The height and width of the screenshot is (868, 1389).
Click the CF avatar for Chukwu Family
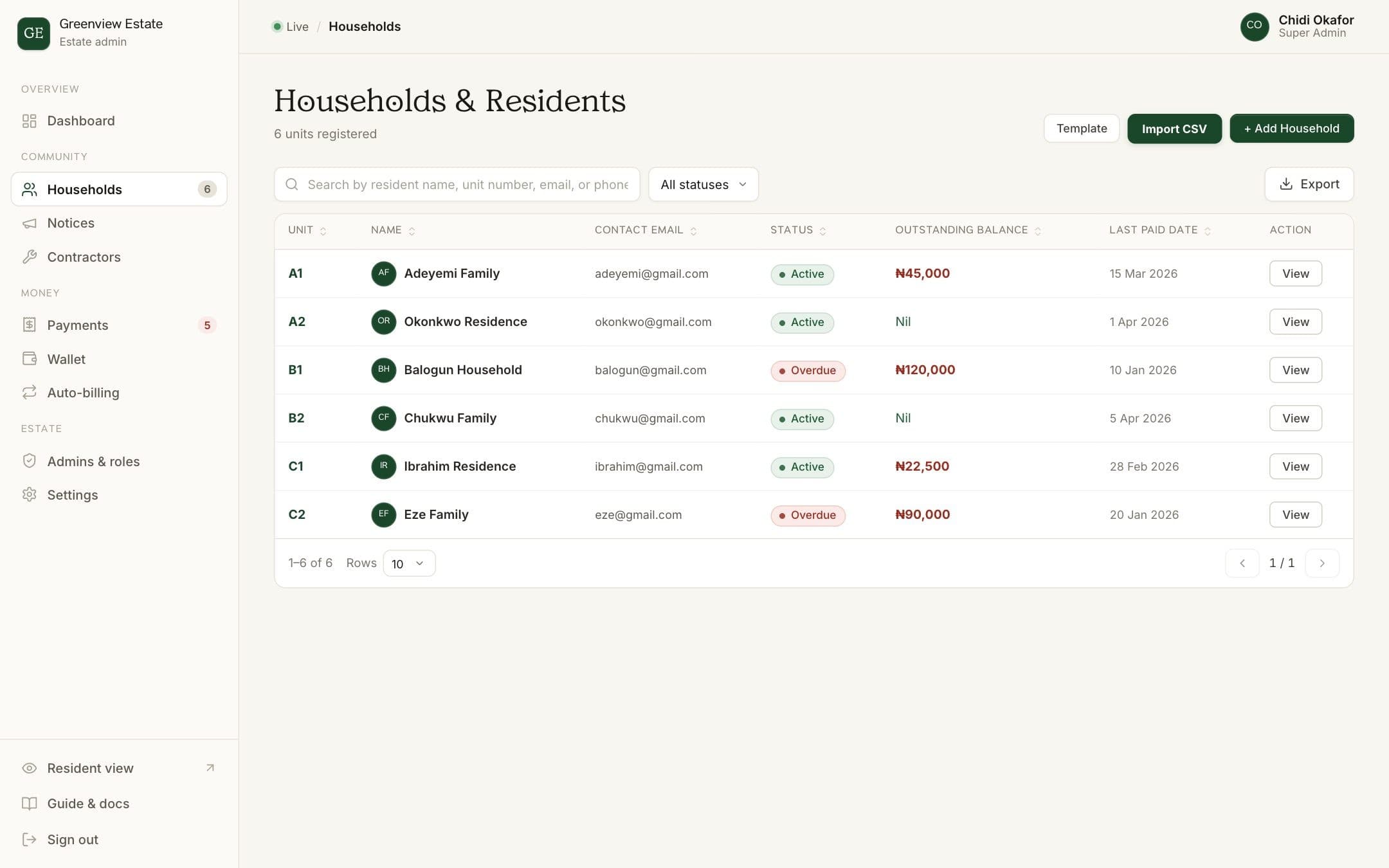click(x=383, y=418)
